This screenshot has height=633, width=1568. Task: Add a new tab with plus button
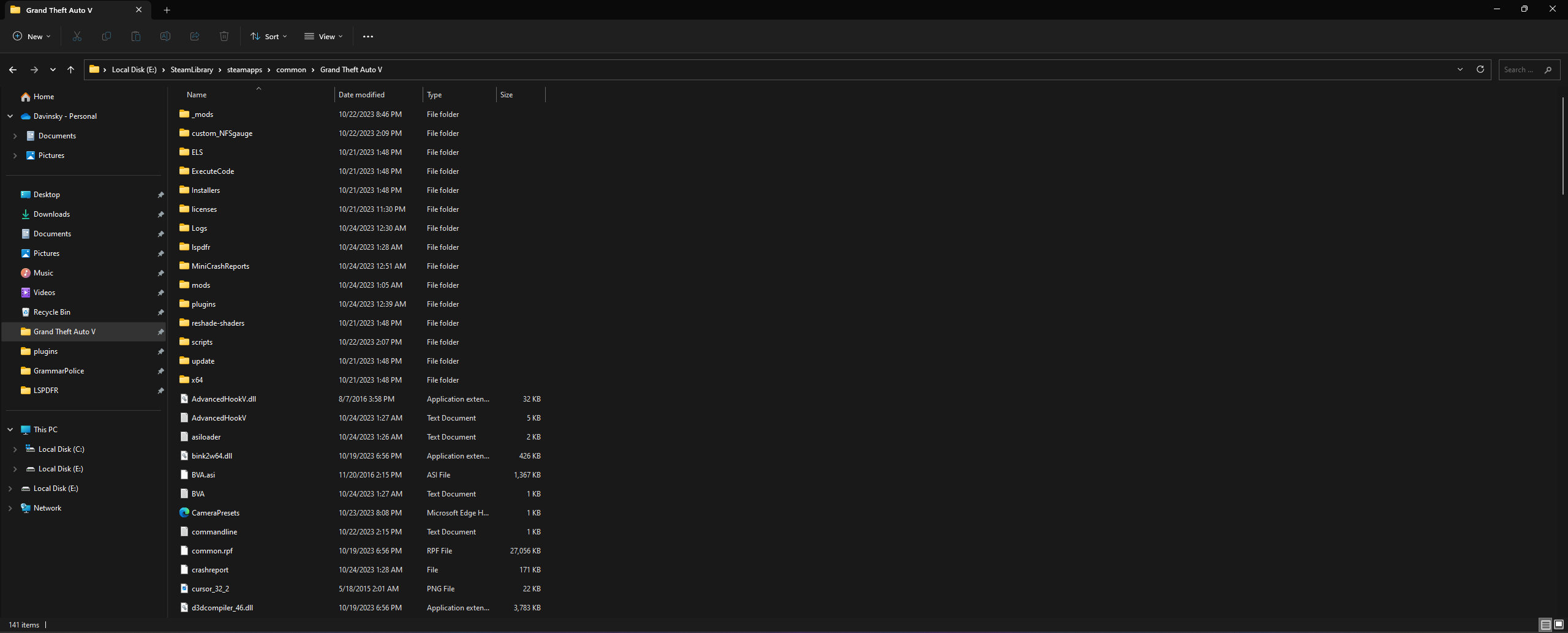click(167, 10)
